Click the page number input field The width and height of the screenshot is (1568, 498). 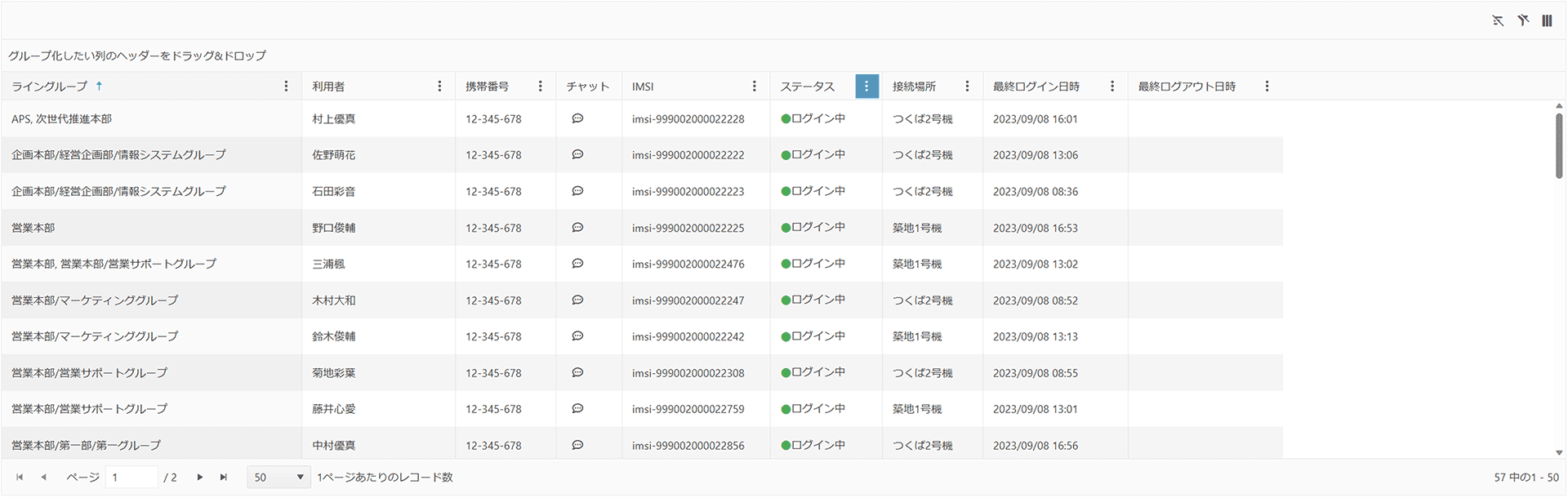[131, 477]
